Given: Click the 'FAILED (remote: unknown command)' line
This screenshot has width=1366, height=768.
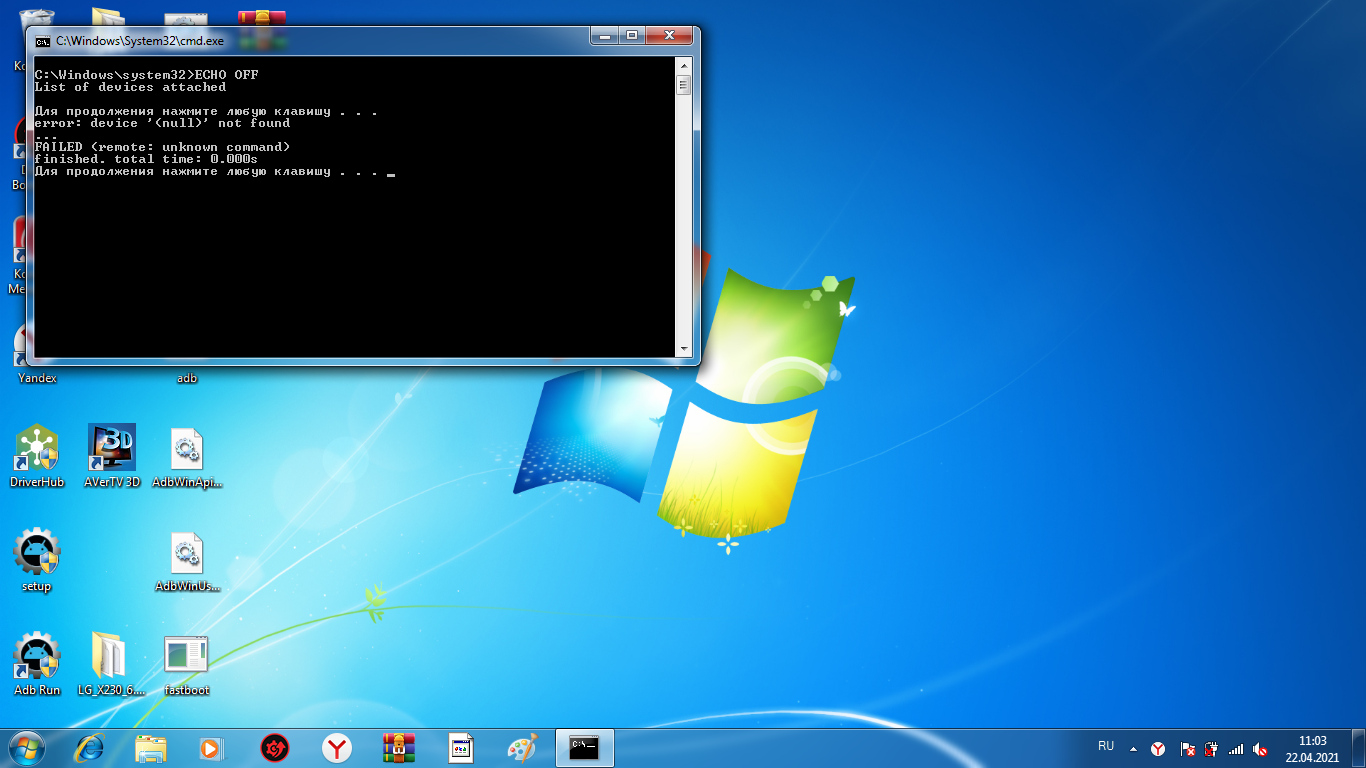Looking at the screenshot, I should click(x=162, y=147).
